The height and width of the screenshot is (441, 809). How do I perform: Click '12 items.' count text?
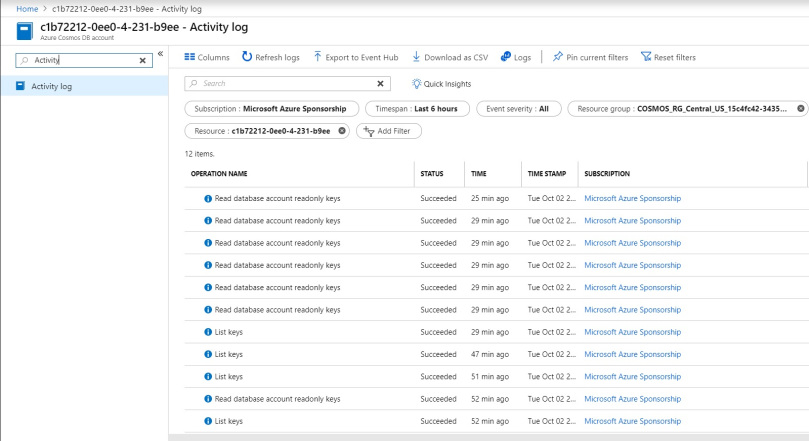[x=200, y=154]
